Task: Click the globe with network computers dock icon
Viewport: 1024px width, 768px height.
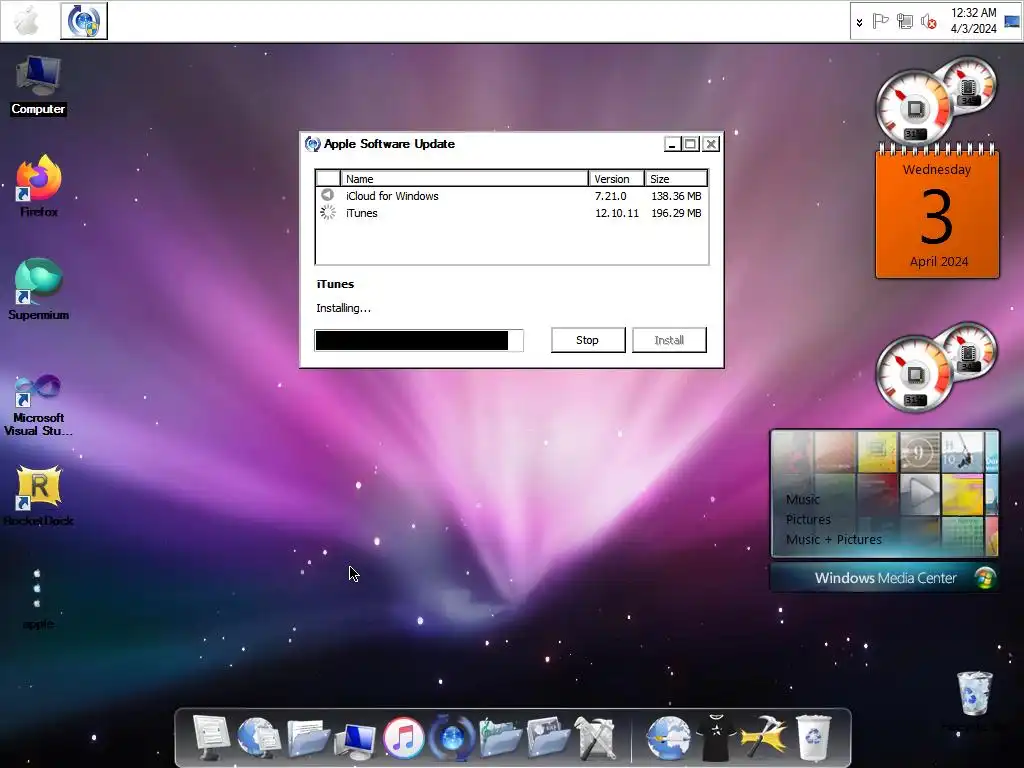Action: (x=259, y=738)
